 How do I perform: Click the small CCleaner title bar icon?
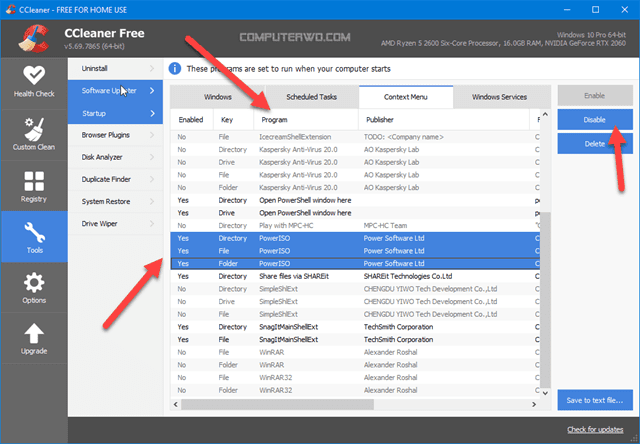tap(11, 9)
